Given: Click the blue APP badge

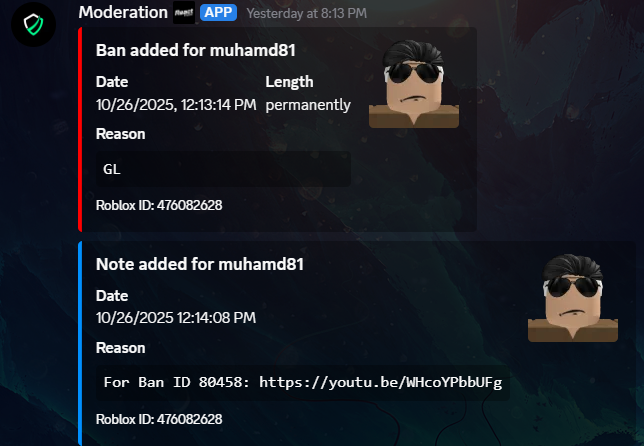Looking at the screenshot, I should pos(218,13).
